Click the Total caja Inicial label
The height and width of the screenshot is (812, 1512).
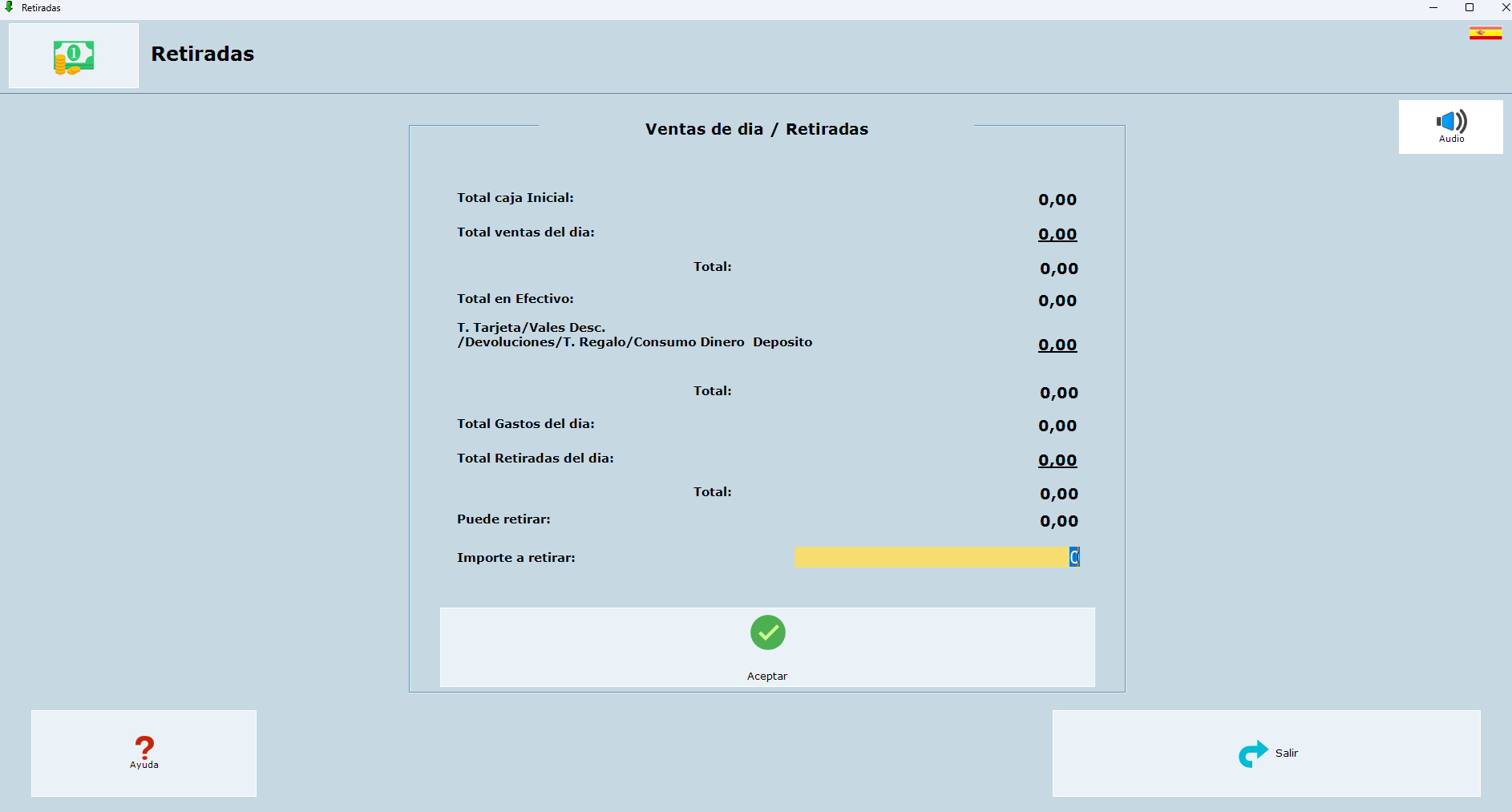point(515,198)
